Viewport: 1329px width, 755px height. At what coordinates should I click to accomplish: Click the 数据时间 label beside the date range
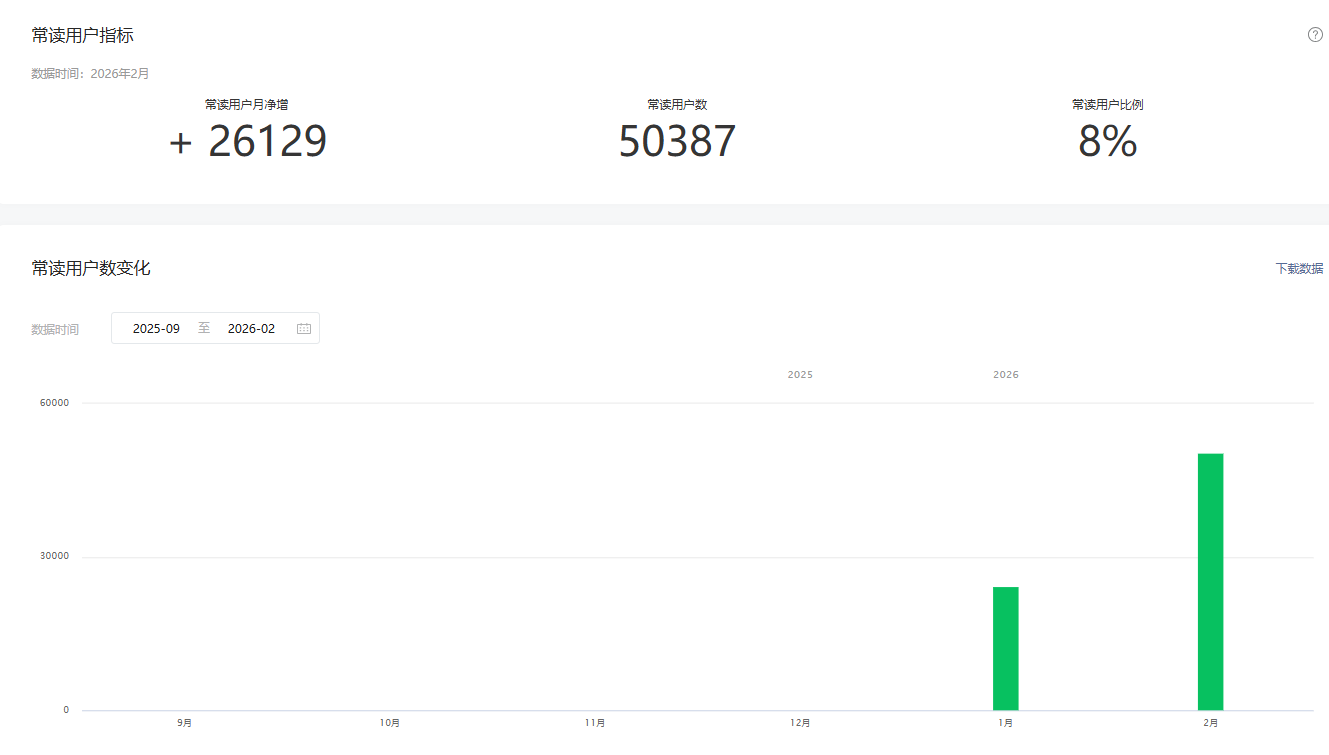[x=55, y=329]
